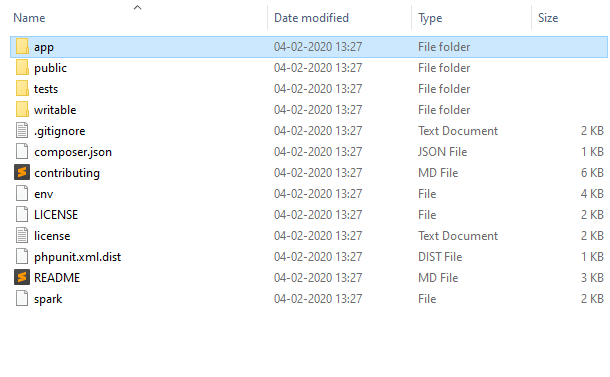The width and height of the screenshot is (610, 377).
Task: Sort files by Name column header
Action: (x=29, y=18)
